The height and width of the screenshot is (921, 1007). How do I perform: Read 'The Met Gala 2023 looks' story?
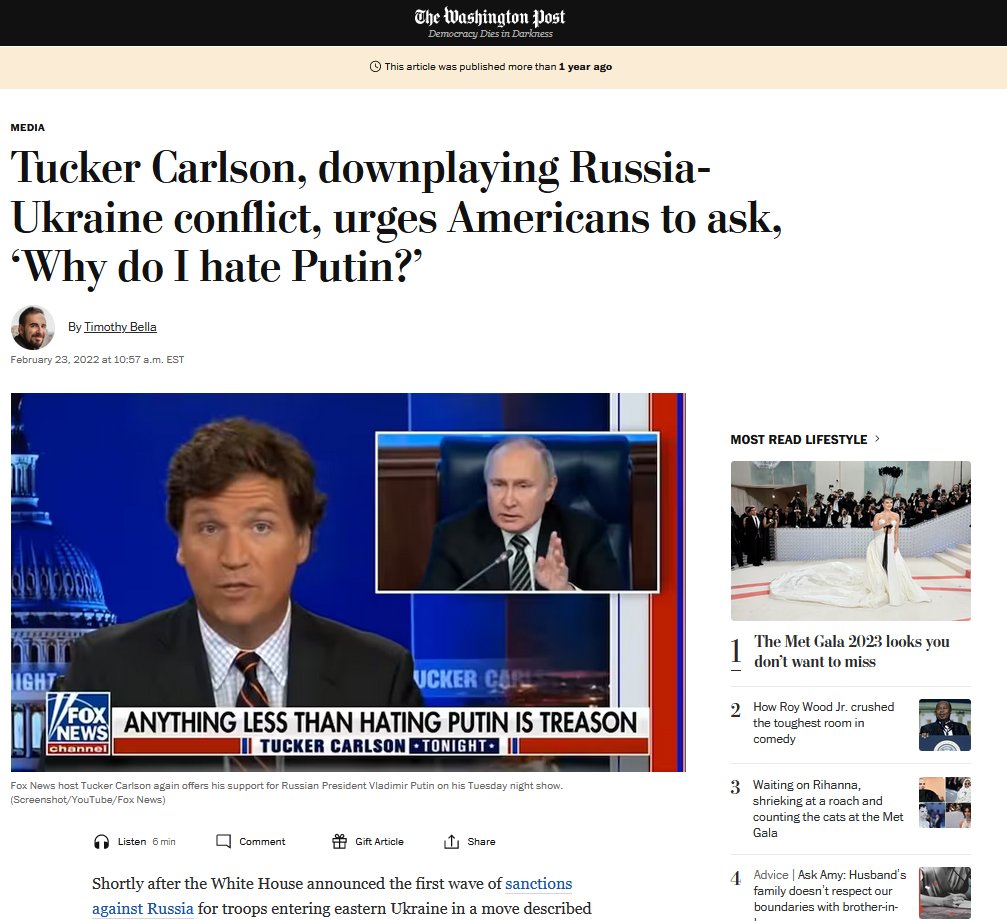(852, 651)
